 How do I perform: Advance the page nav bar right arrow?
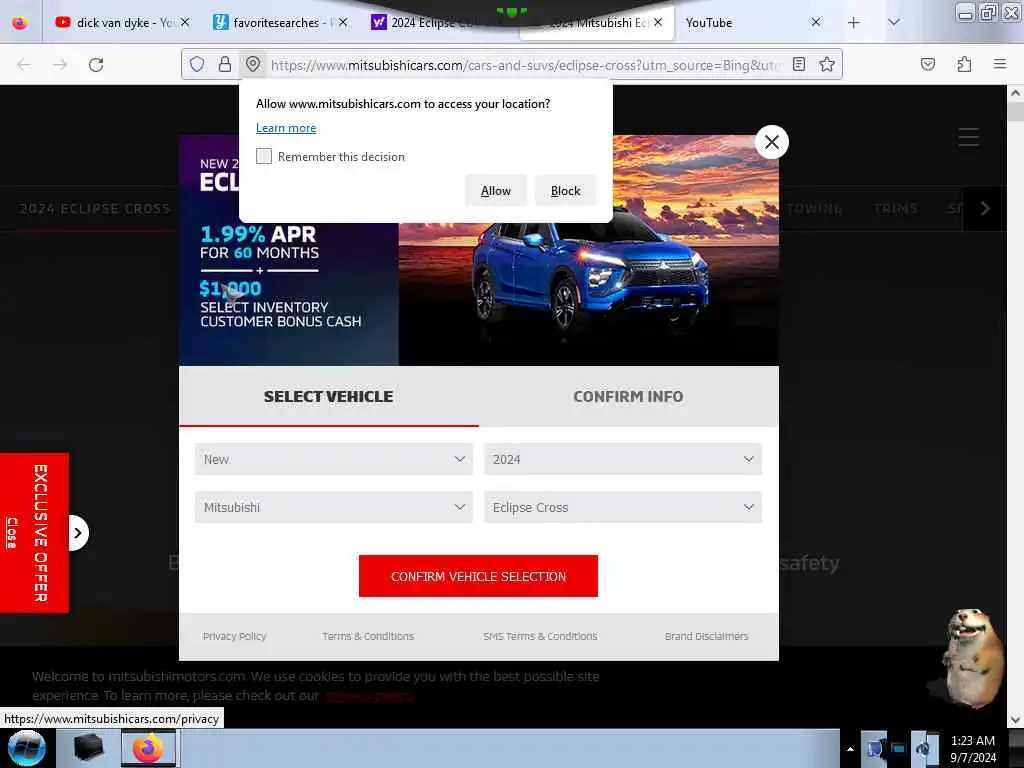pos(984,208)
